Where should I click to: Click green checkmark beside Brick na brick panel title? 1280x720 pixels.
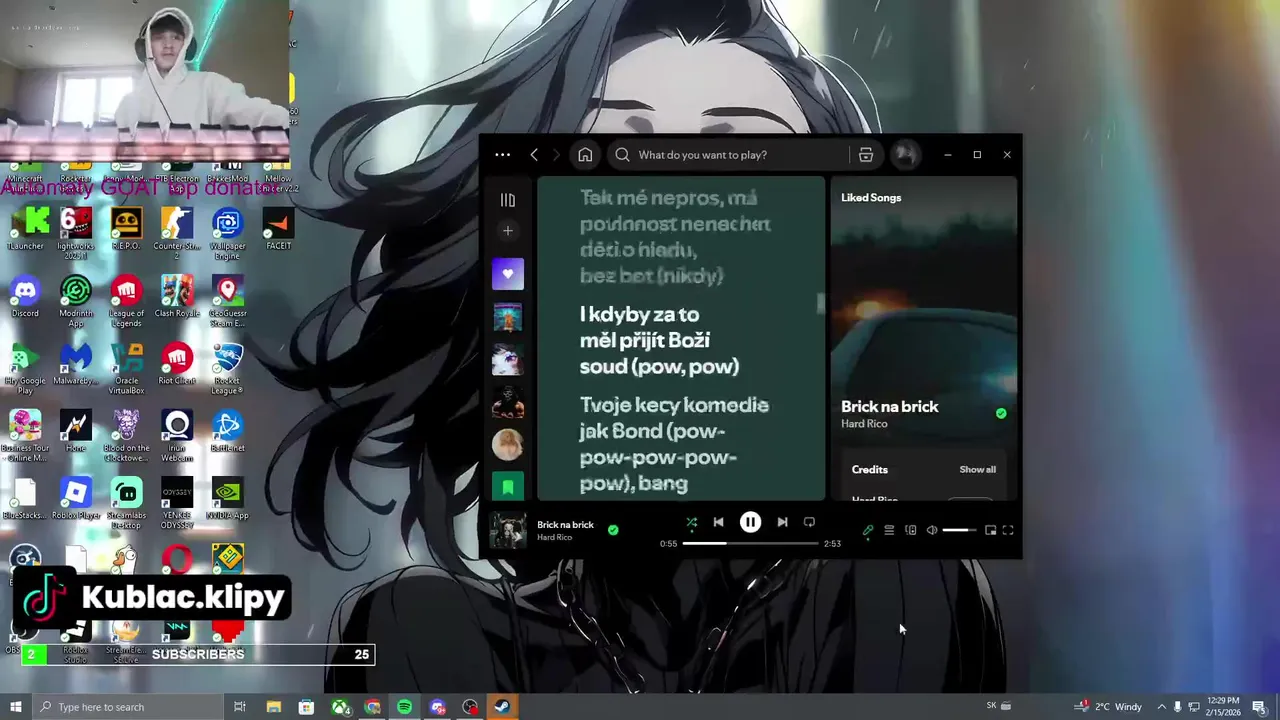pyautogui.click(x=1001, y=413)
